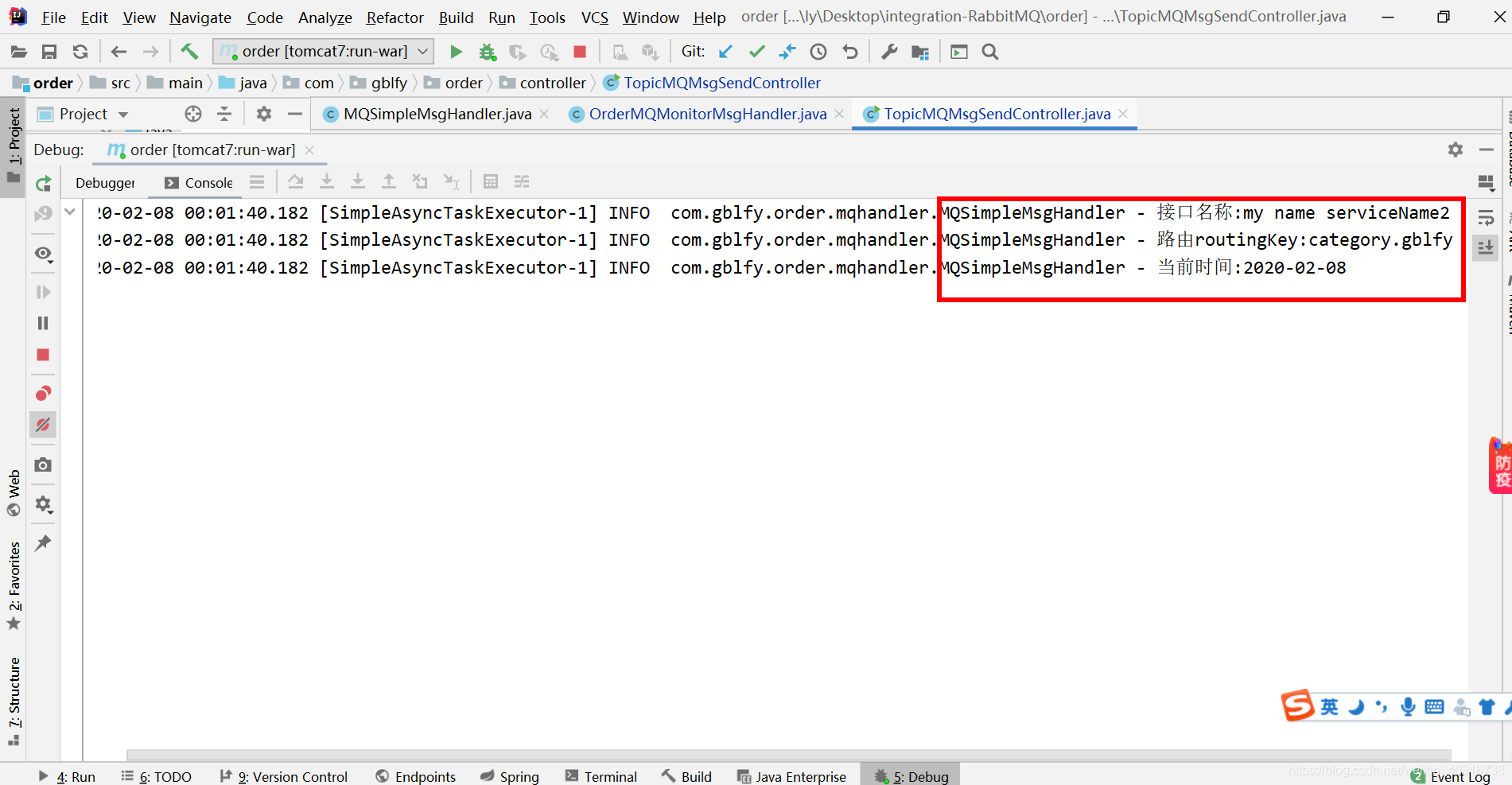Viewport: 1512px width, 785px height.
Task: Click the controller breadcrumb folder
Action: pyautogui.click(x=542, y=83)
